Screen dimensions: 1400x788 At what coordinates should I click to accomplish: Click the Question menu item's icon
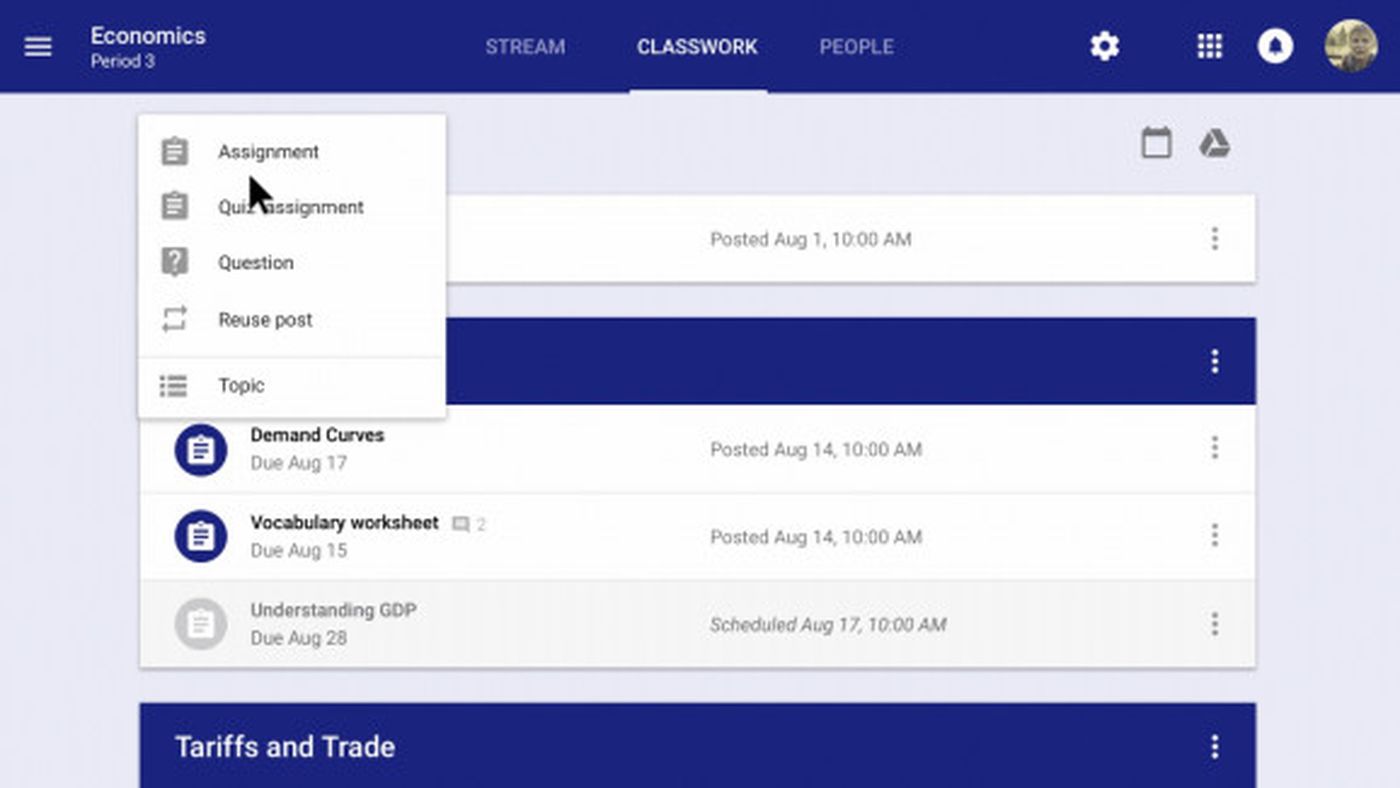coord(174,262)
